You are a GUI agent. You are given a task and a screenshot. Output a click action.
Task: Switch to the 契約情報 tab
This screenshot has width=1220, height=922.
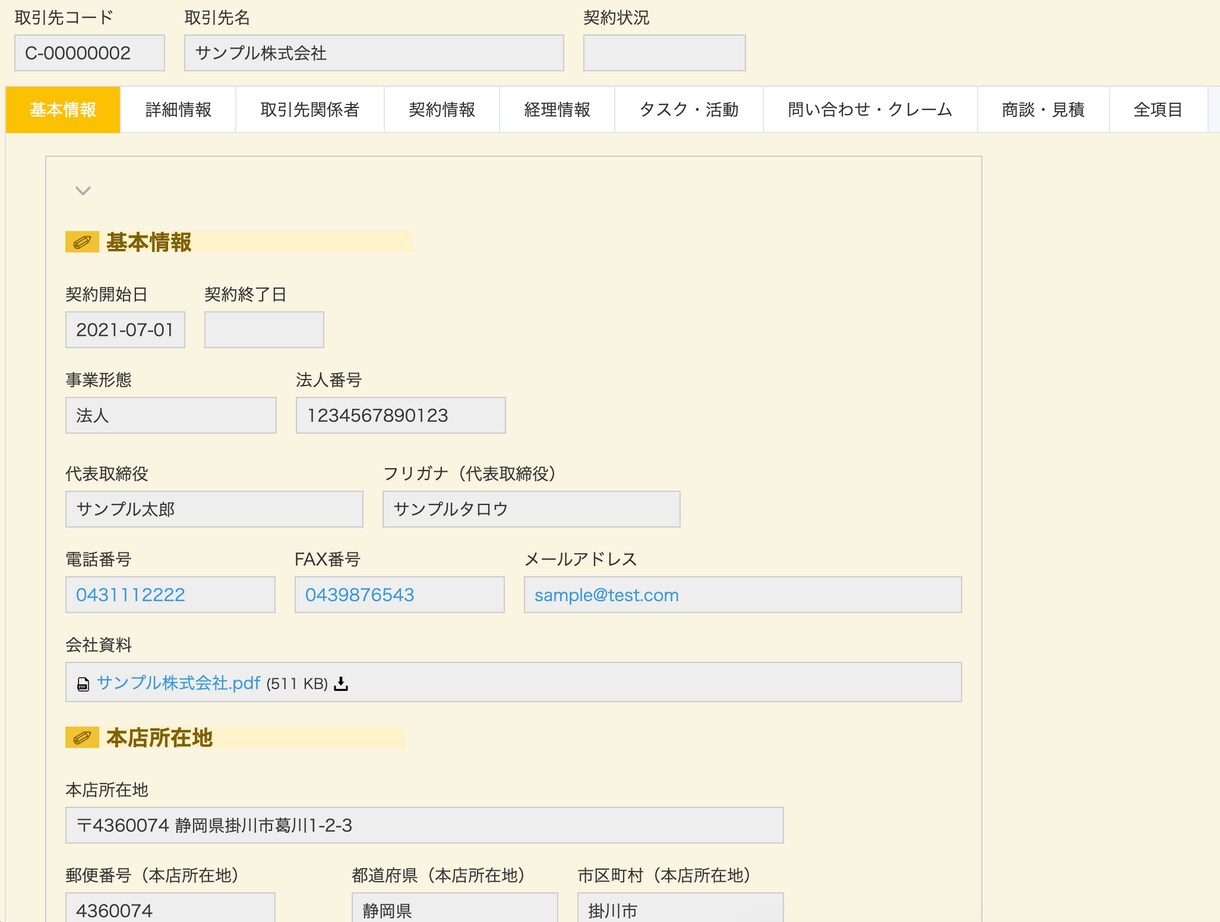click(442, 110)
